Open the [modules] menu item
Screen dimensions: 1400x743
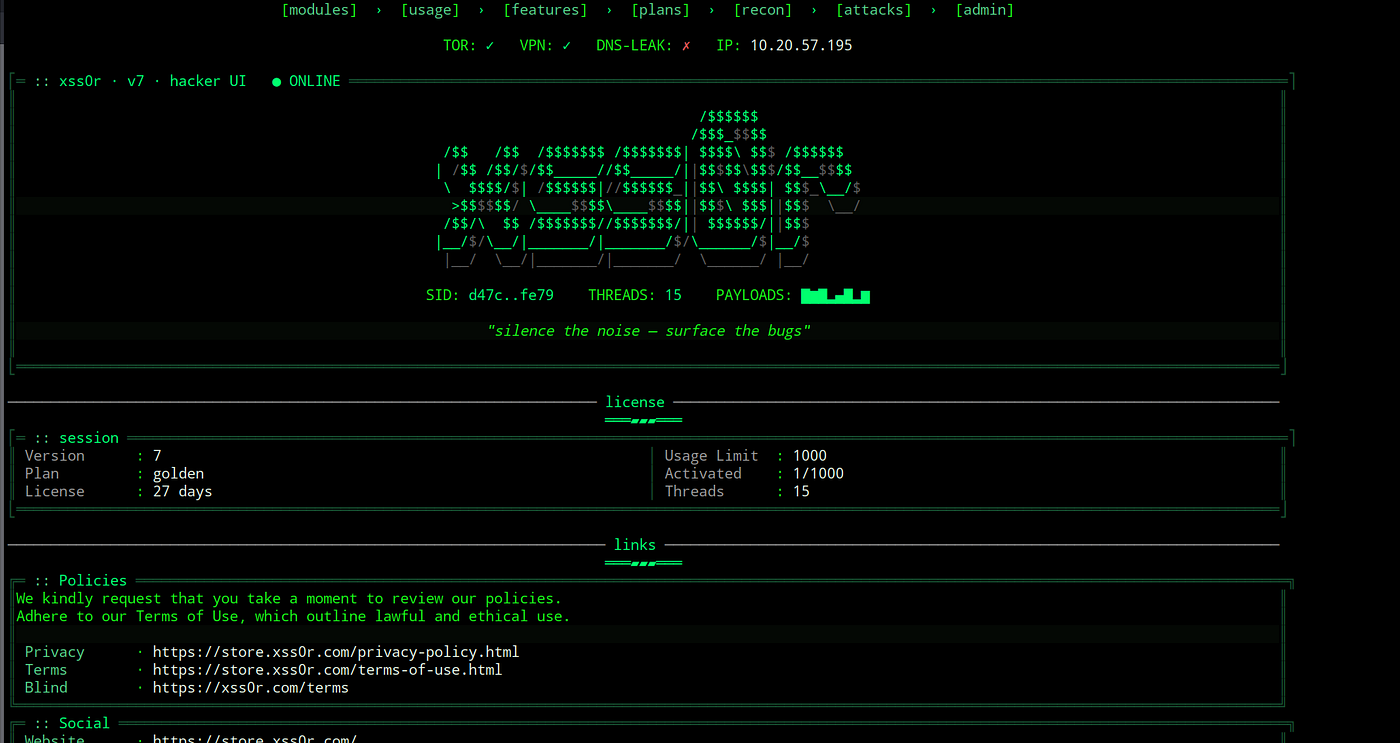[319, 10]
